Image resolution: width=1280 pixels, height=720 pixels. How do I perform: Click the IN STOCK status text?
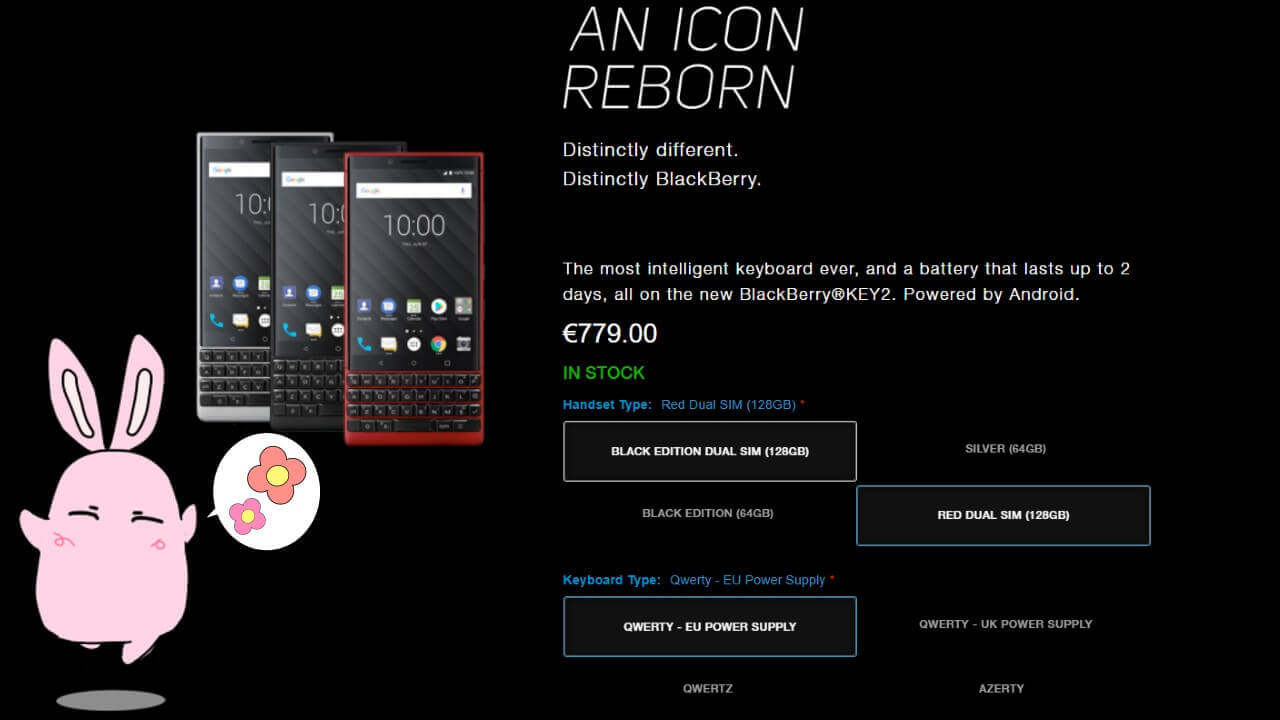tap(604, 373)
